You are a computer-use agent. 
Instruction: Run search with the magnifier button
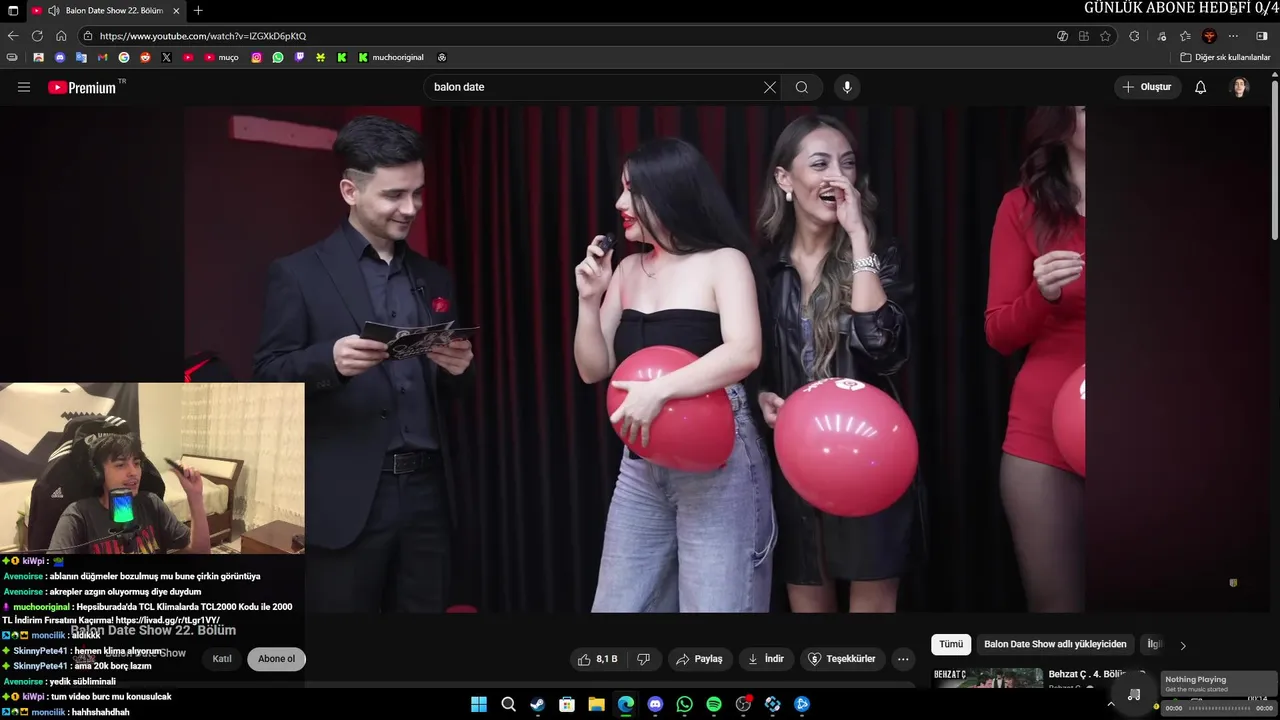[802, 87]
